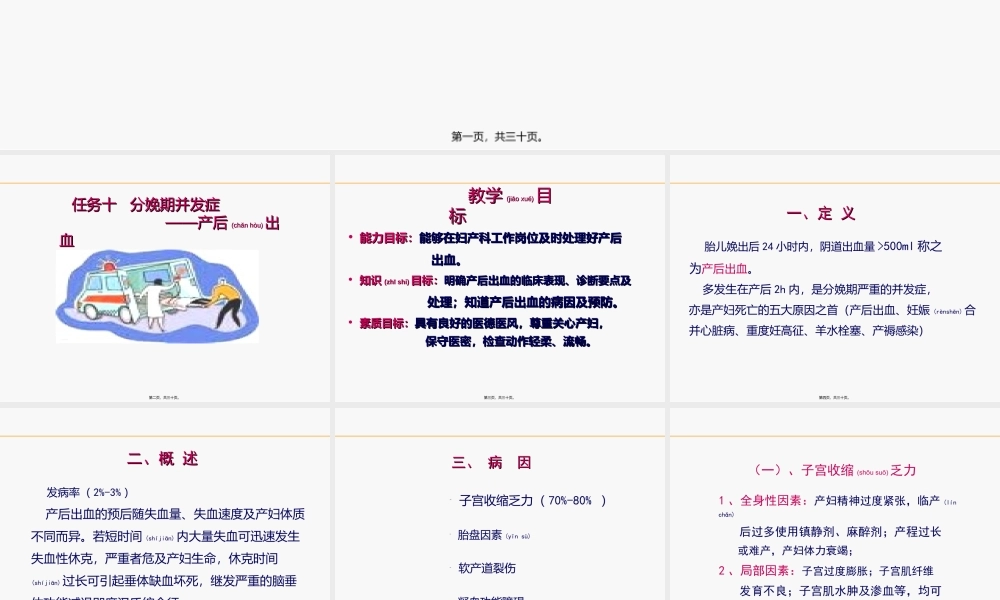This screenshot has height=600, width=1000.
Task: Select the red highlighted text 产后出血
Action: (722, 268)
